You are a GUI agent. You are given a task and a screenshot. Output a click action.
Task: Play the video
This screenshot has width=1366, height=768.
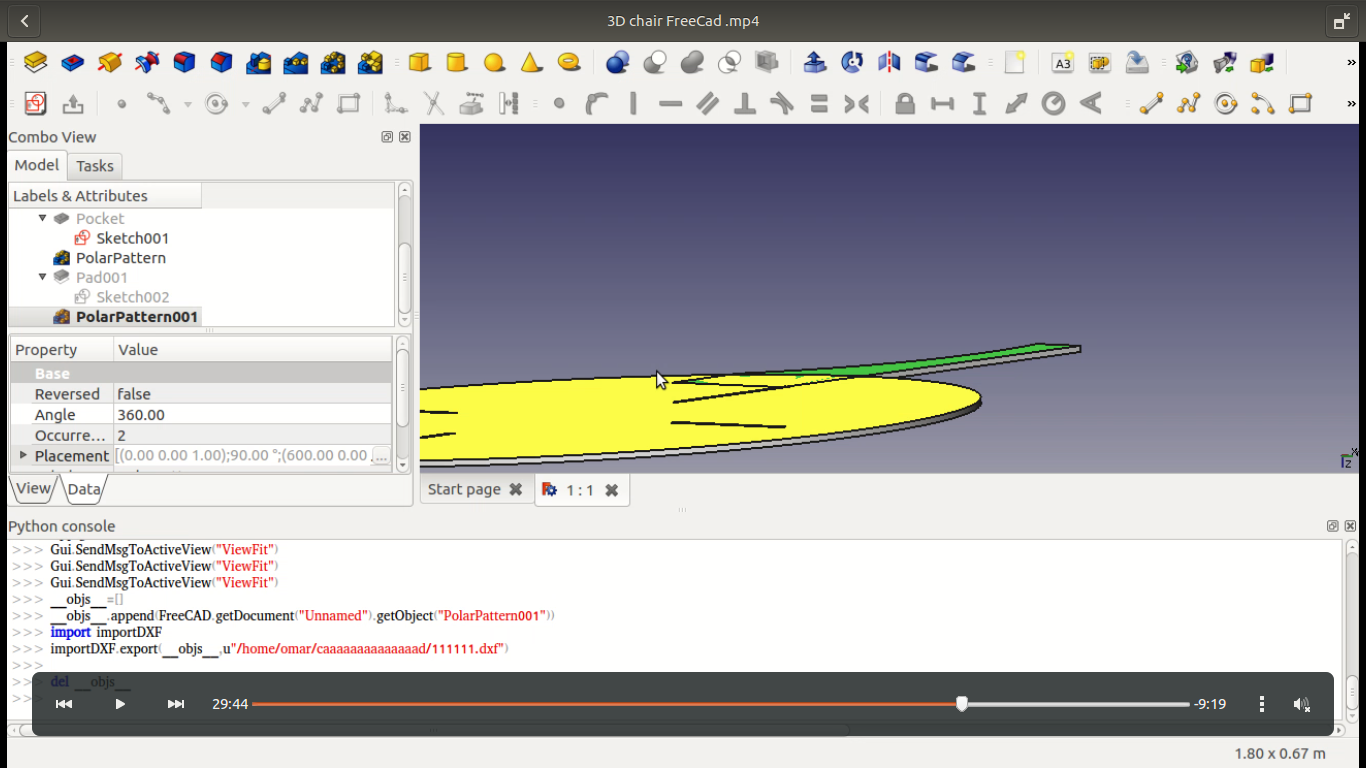tap(120, 704)
